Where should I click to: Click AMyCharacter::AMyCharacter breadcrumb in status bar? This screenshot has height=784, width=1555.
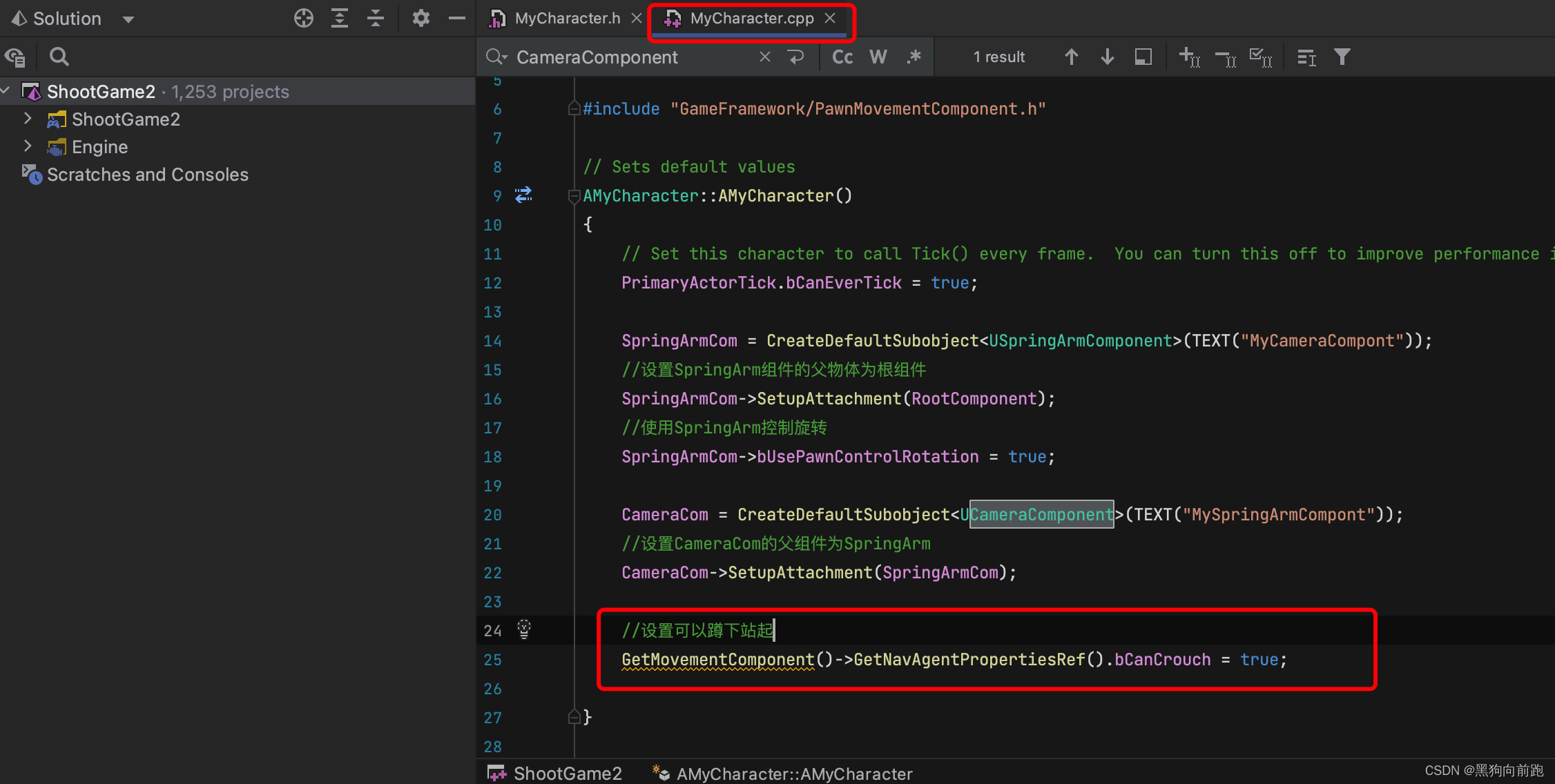click(794, 774)
